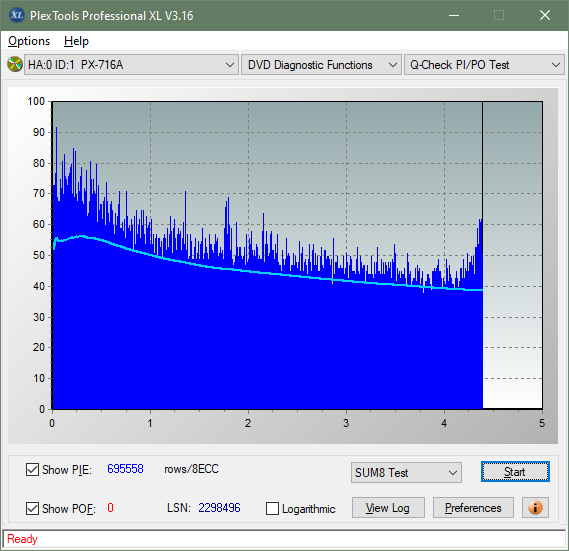The width and height of the screenshot is (569, 551).
Task: Open the Options menu
Action: tap(29, 41)
